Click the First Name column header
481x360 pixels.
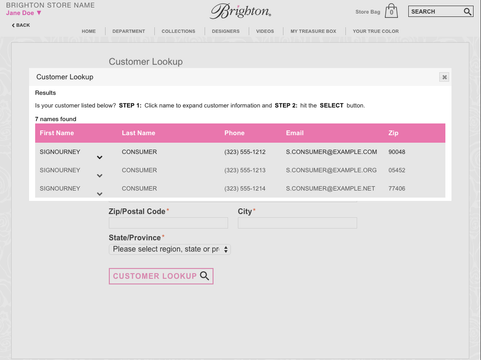(57, 133)
